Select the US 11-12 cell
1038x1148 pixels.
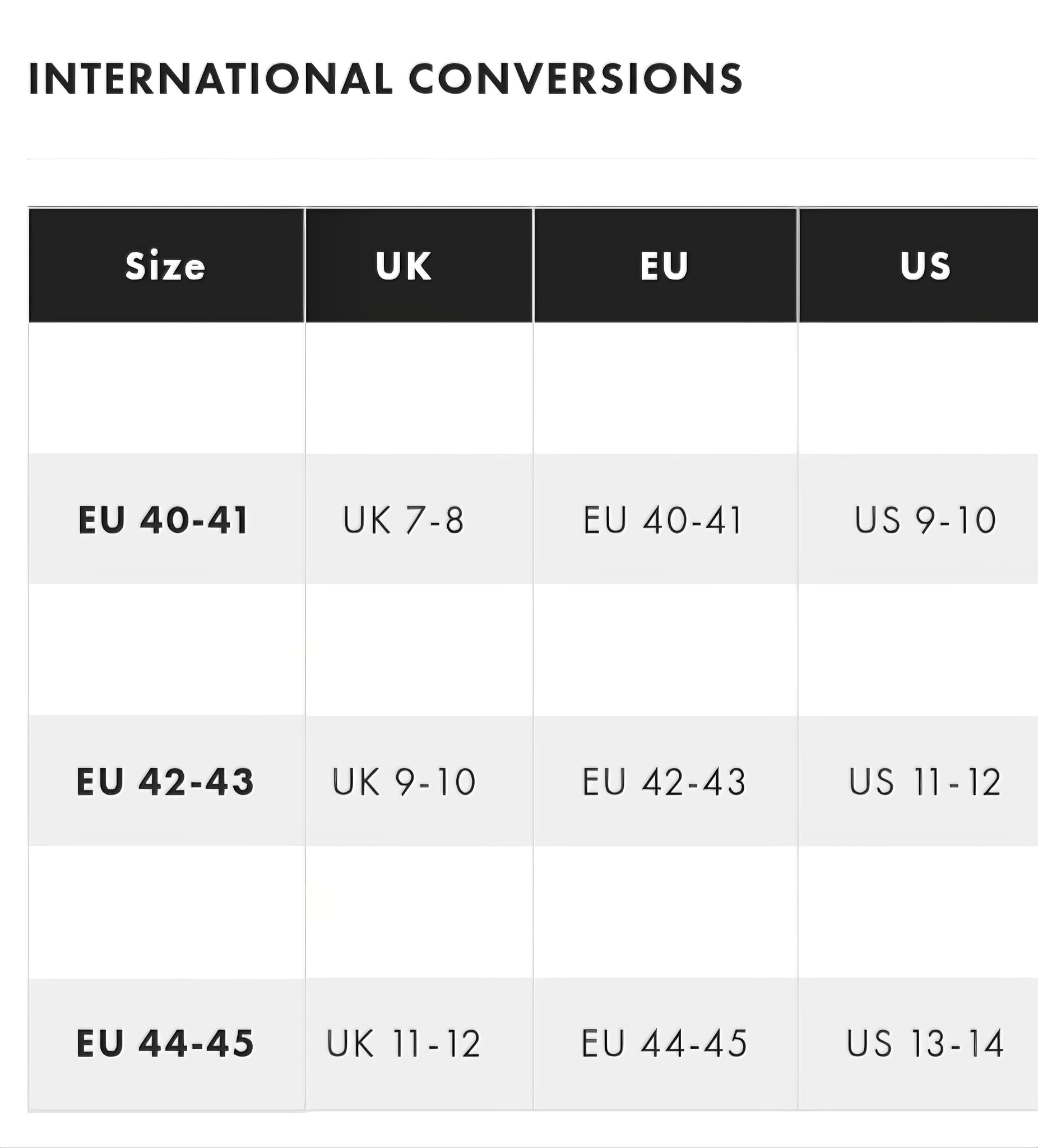925,781
